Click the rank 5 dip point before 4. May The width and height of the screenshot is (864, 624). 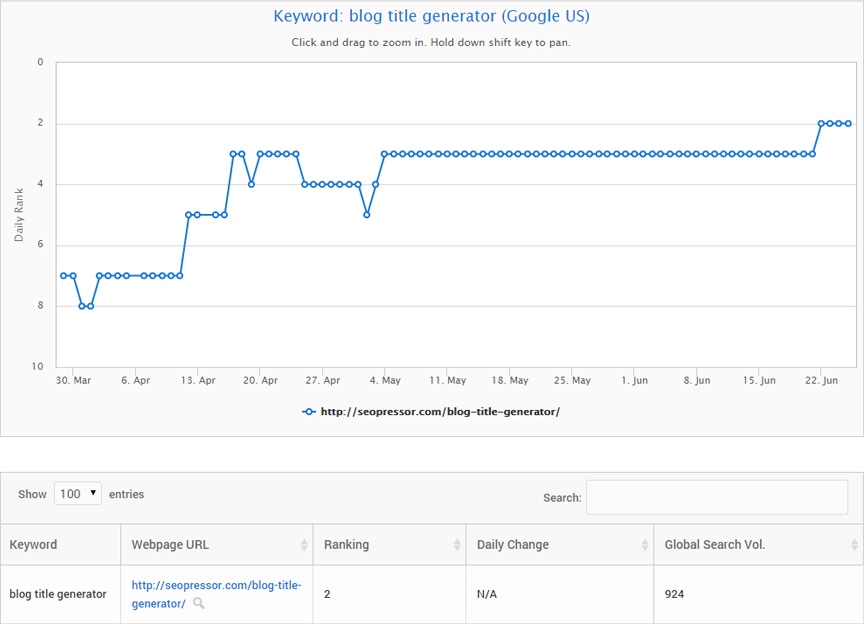367,214
